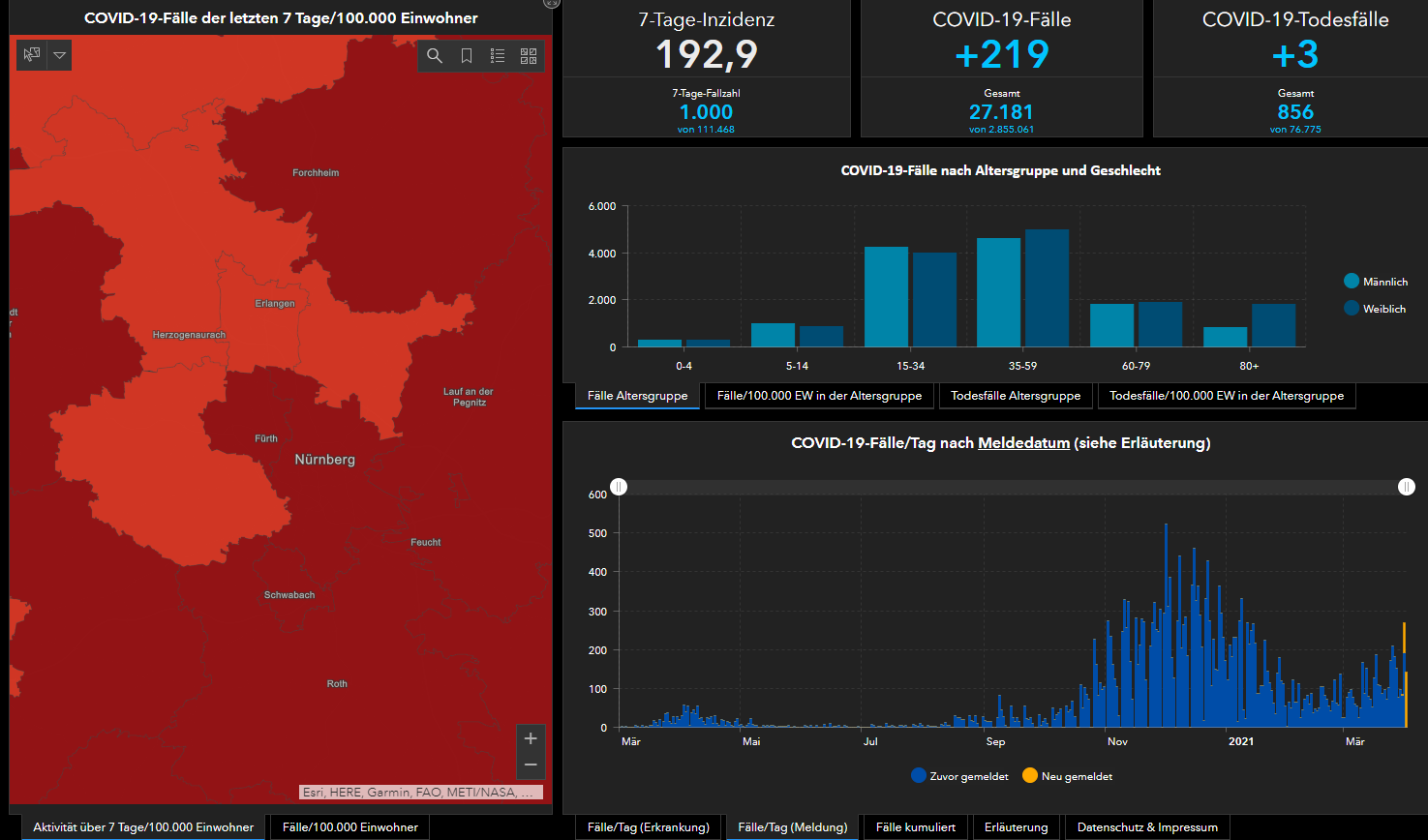Toggle the Männlich series in legend
This screenshot has height=840, width=1428.
point(1375,282)
